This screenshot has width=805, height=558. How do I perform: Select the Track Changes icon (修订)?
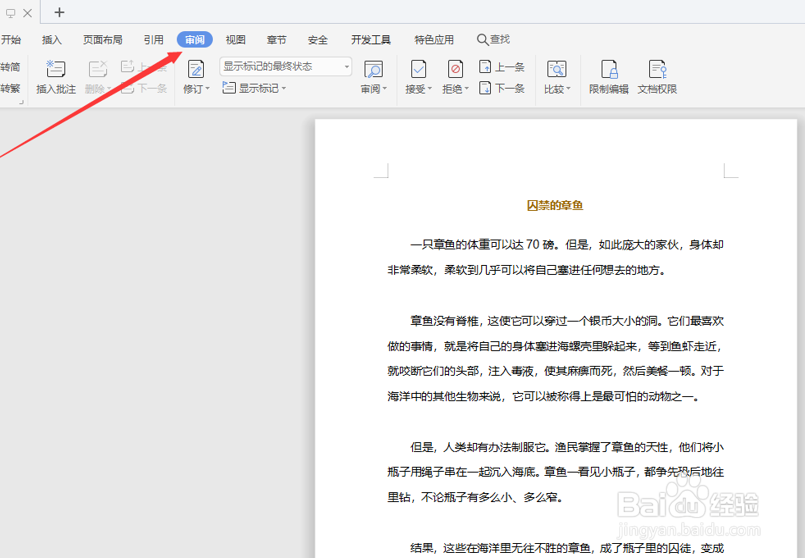pyautogui.click(x=196, y=69)
